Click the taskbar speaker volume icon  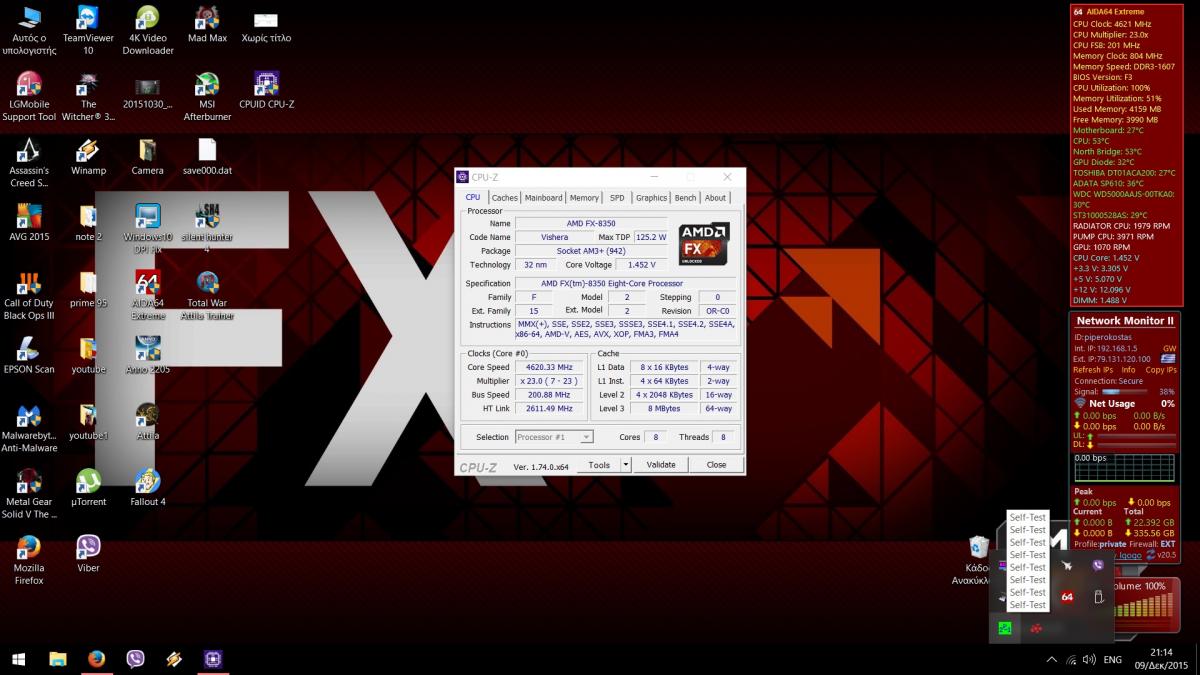[1088, 660]
